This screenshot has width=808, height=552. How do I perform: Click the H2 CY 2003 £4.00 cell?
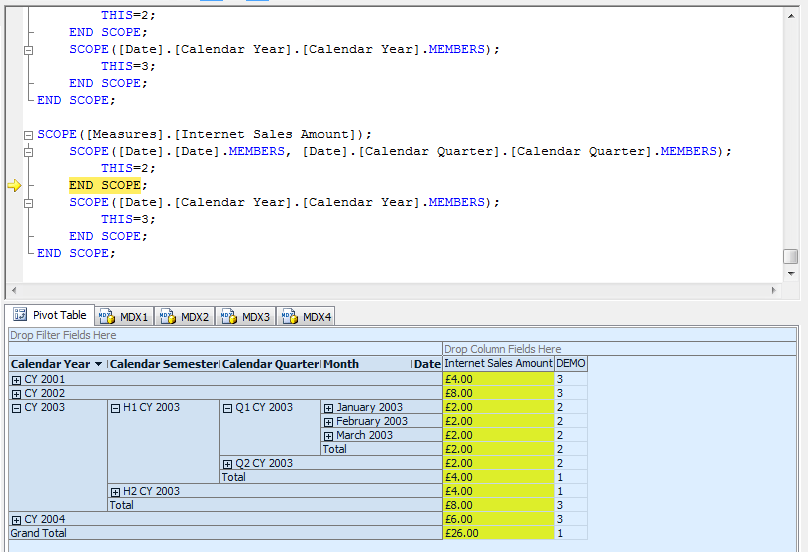pos(498,491)
